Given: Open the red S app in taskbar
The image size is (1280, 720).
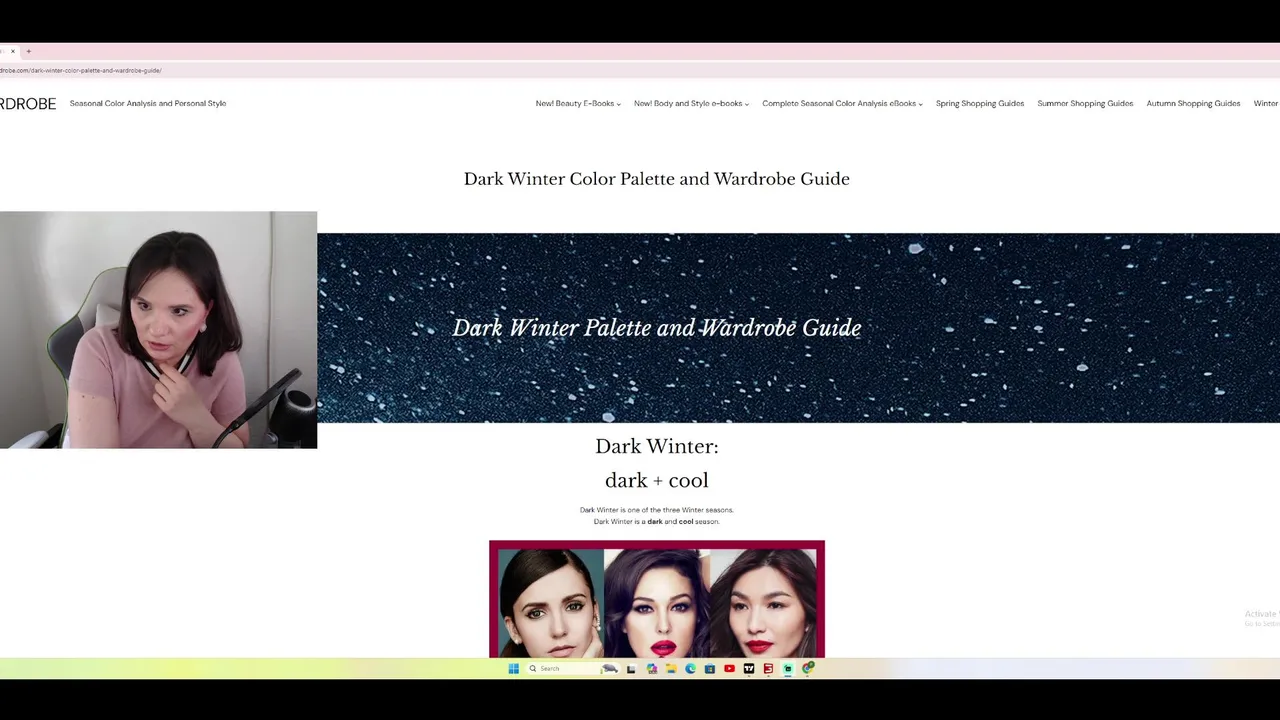Looking at the screenshot, I should coord(768,668).
